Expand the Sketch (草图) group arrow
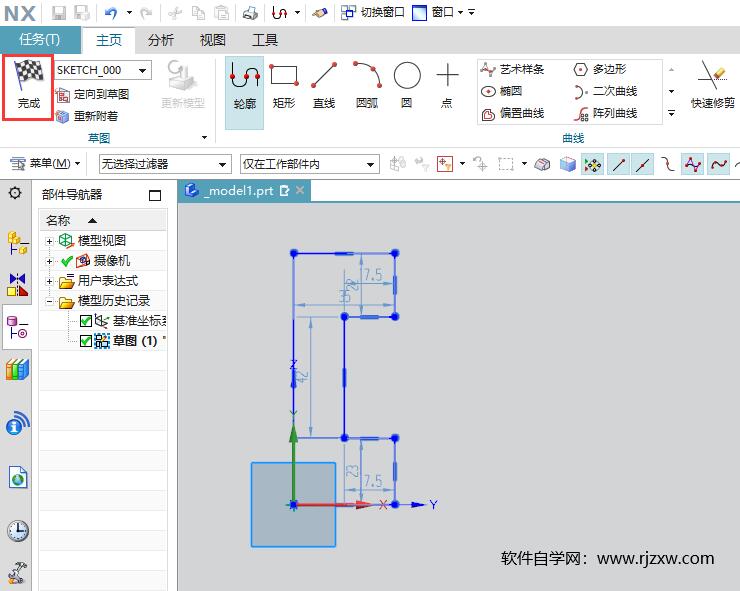 [x=204, y=138]
